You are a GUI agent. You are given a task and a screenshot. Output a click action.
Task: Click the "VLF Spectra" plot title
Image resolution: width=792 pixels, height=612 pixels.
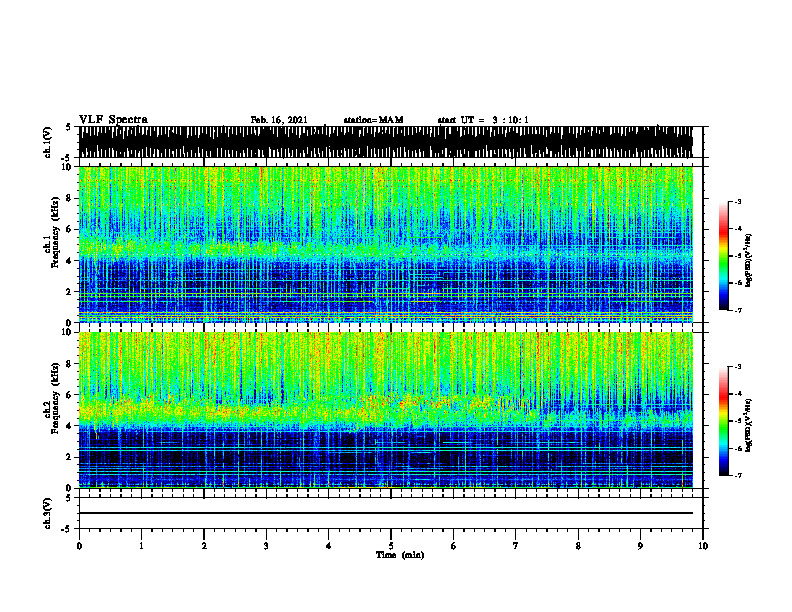coord(113,120)
